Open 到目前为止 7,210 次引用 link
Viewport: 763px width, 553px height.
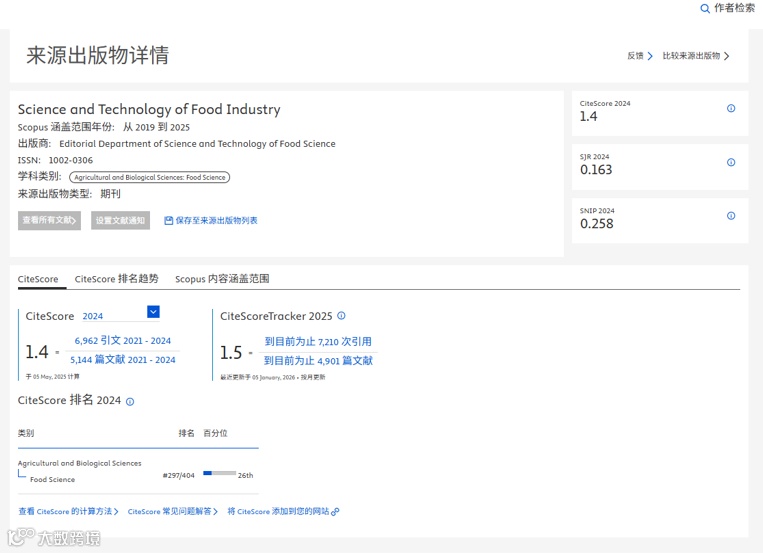(x=318, y=341)
